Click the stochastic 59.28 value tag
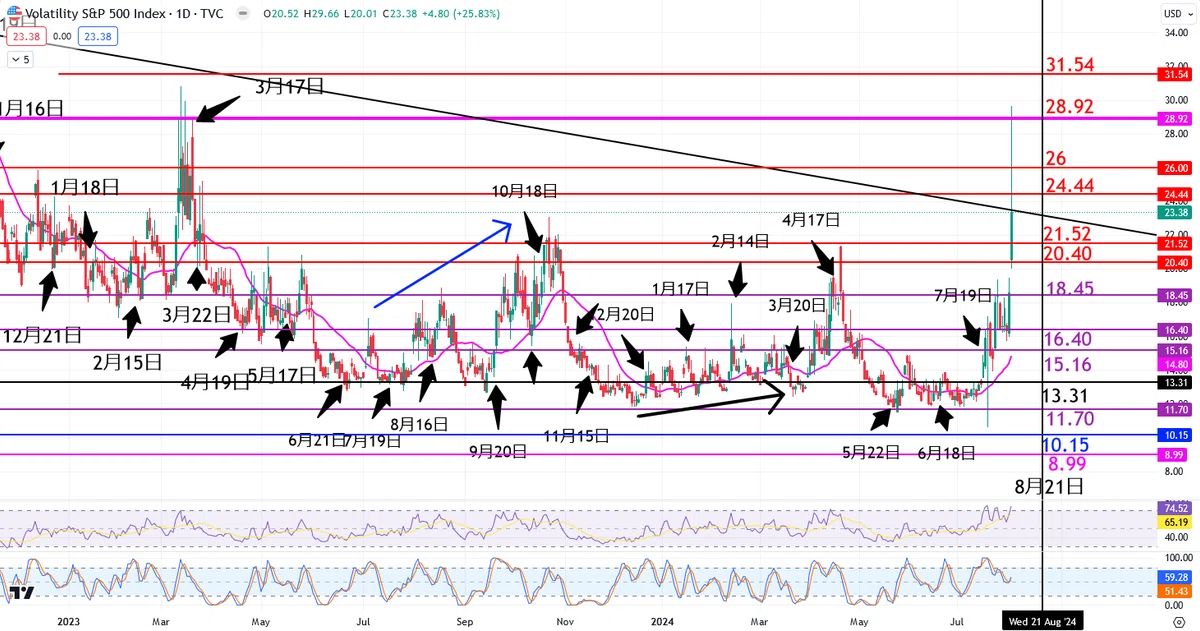1200x631 pixels. [x=1176, y=577]
